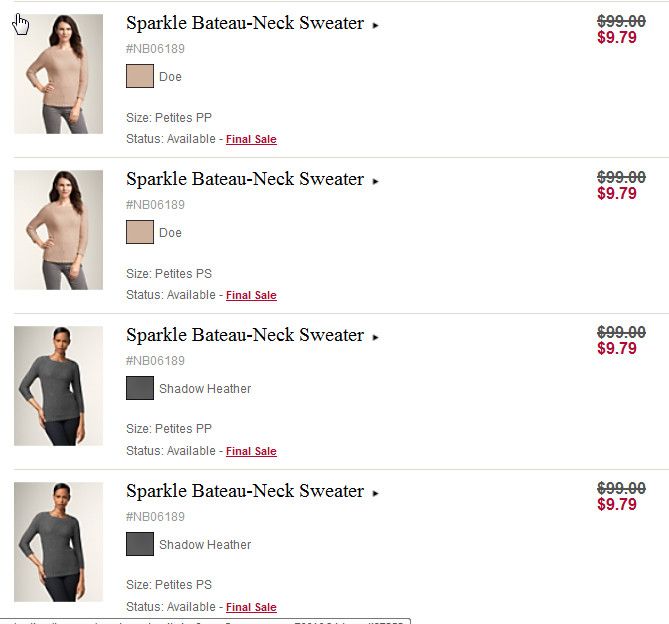Click the Shadow Heather sweater photo for Petites PP

tap(58, 386)
